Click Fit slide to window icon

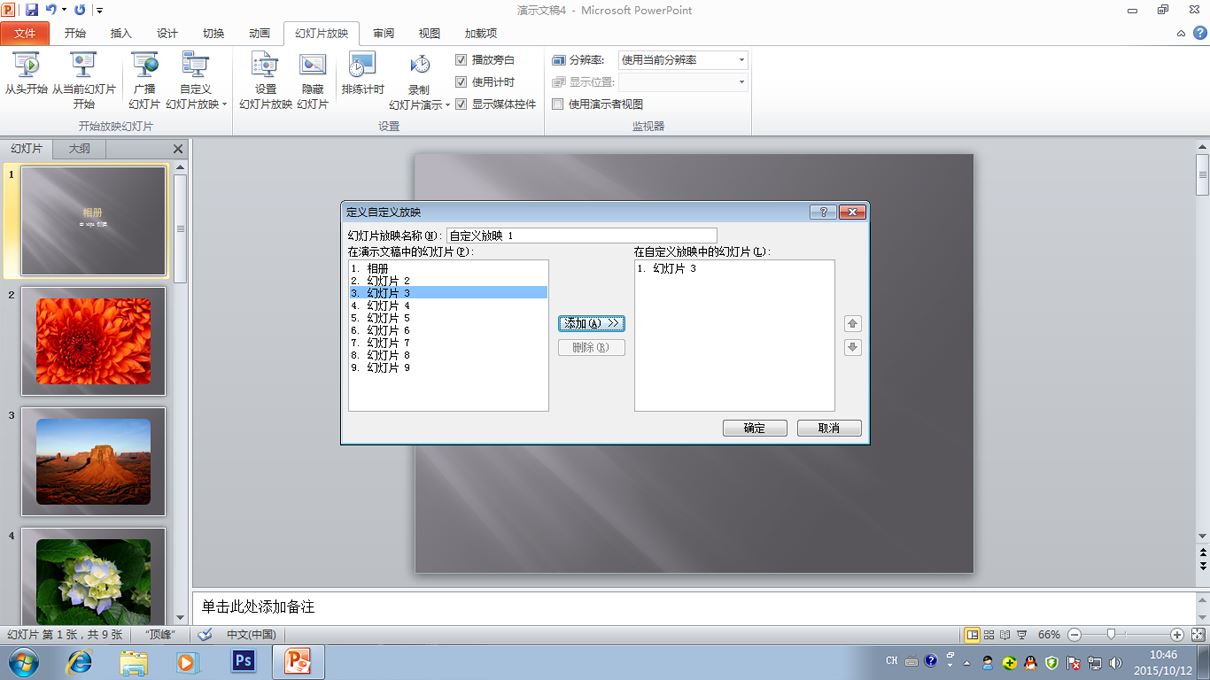1197,635
